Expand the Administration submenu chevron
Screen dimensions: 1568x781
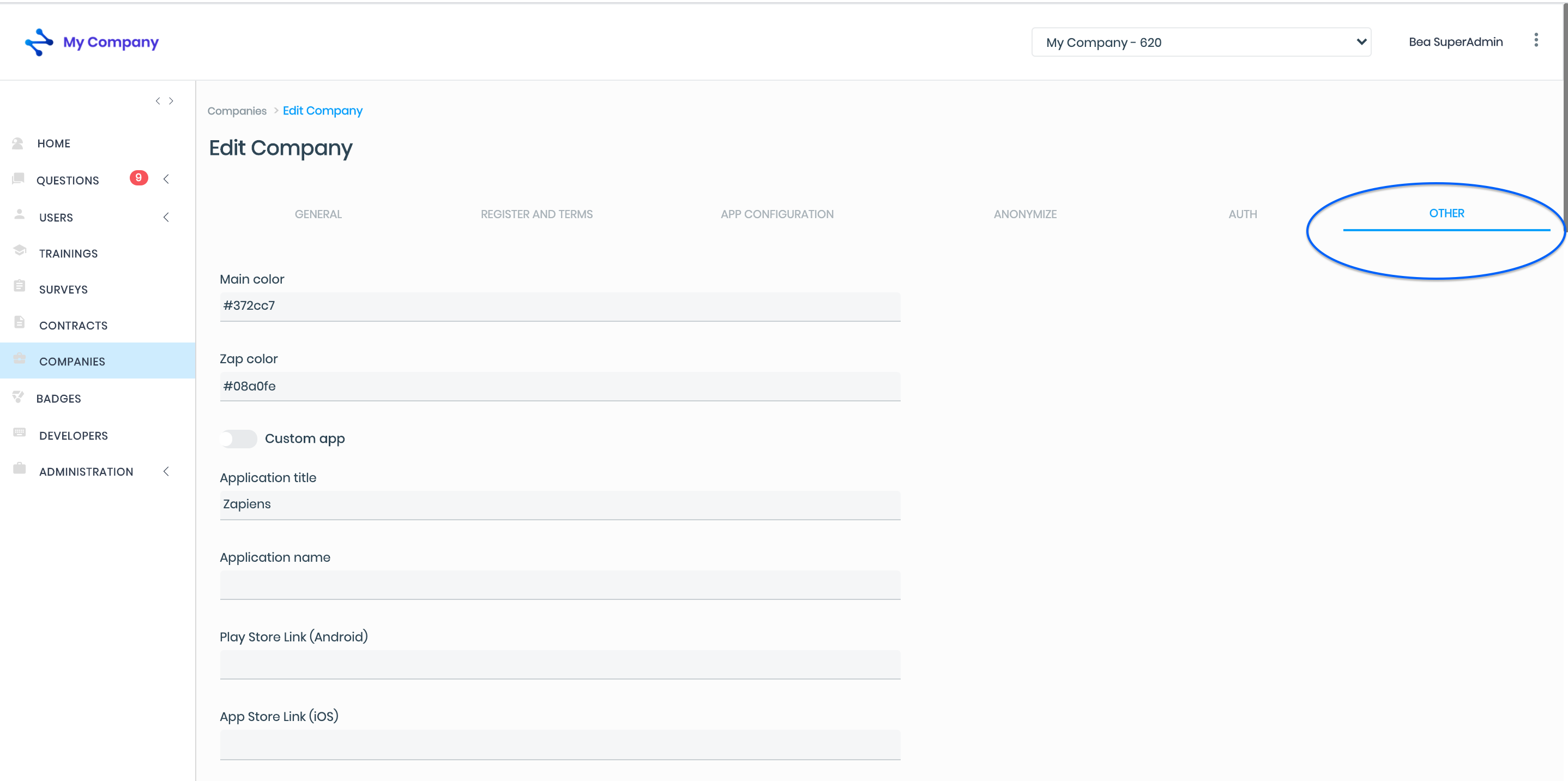click(x=166, y=472)
